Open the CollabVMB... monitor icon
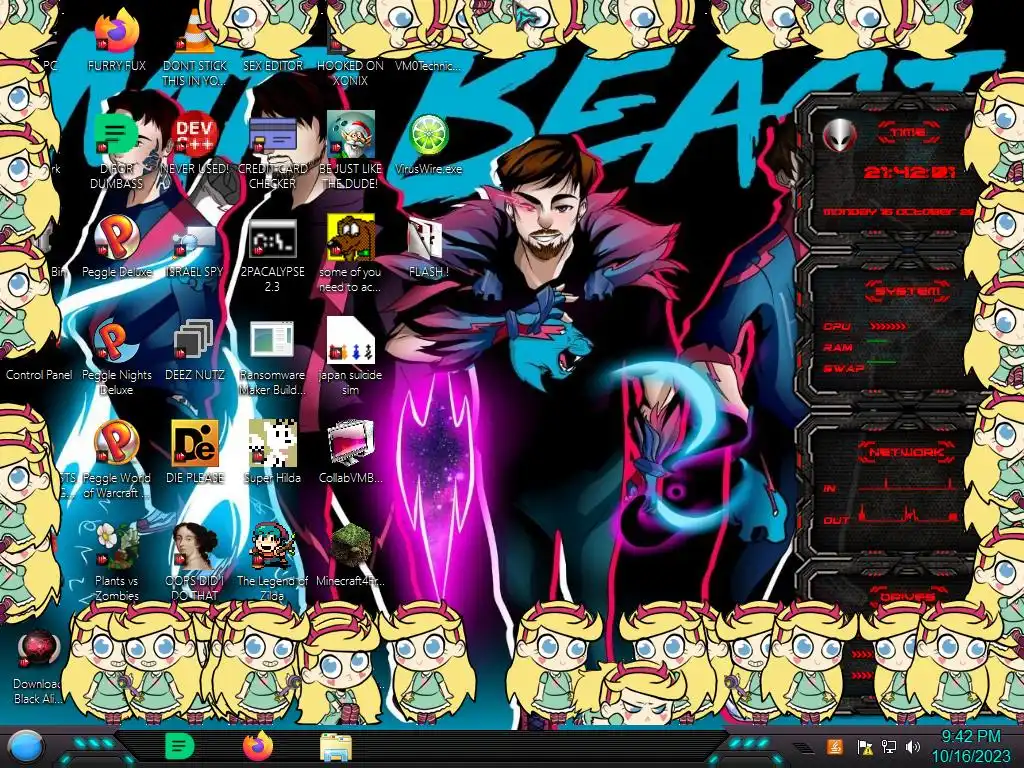 [351, 443]
